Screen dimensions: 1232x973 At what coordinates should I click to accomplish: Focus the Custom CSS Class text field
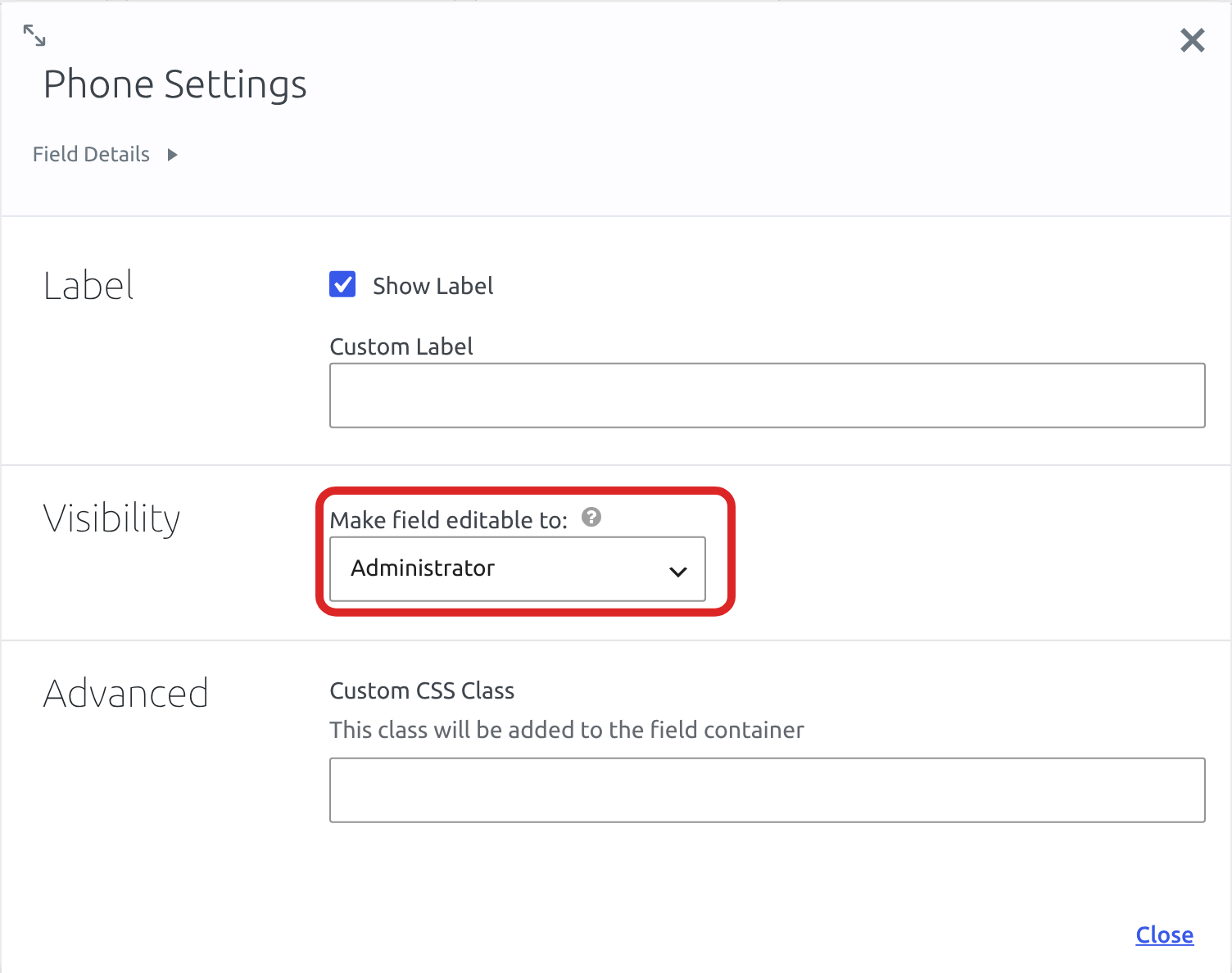767,790
